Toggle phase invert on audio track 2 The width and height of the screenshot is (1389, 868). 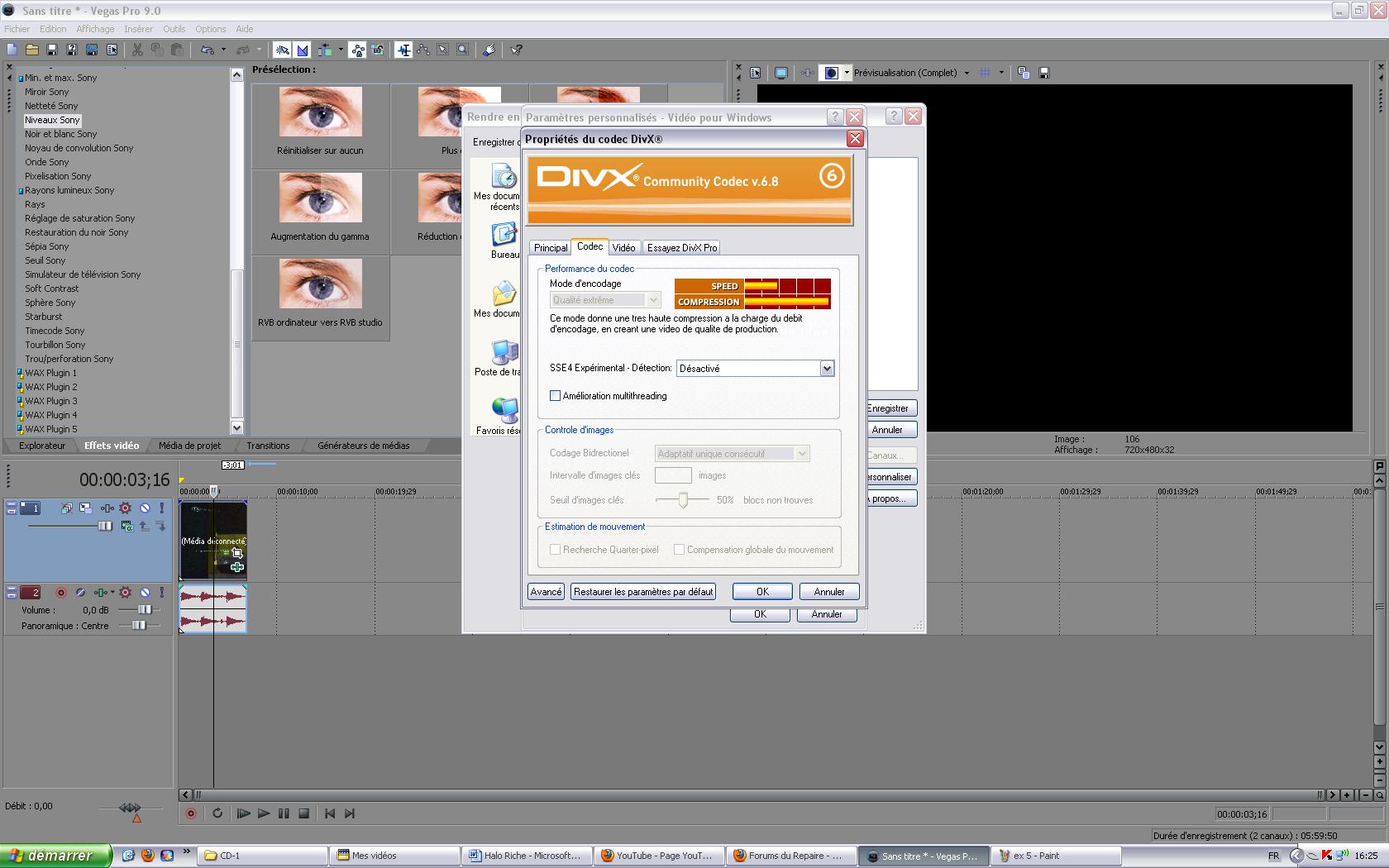click(80, 593)
